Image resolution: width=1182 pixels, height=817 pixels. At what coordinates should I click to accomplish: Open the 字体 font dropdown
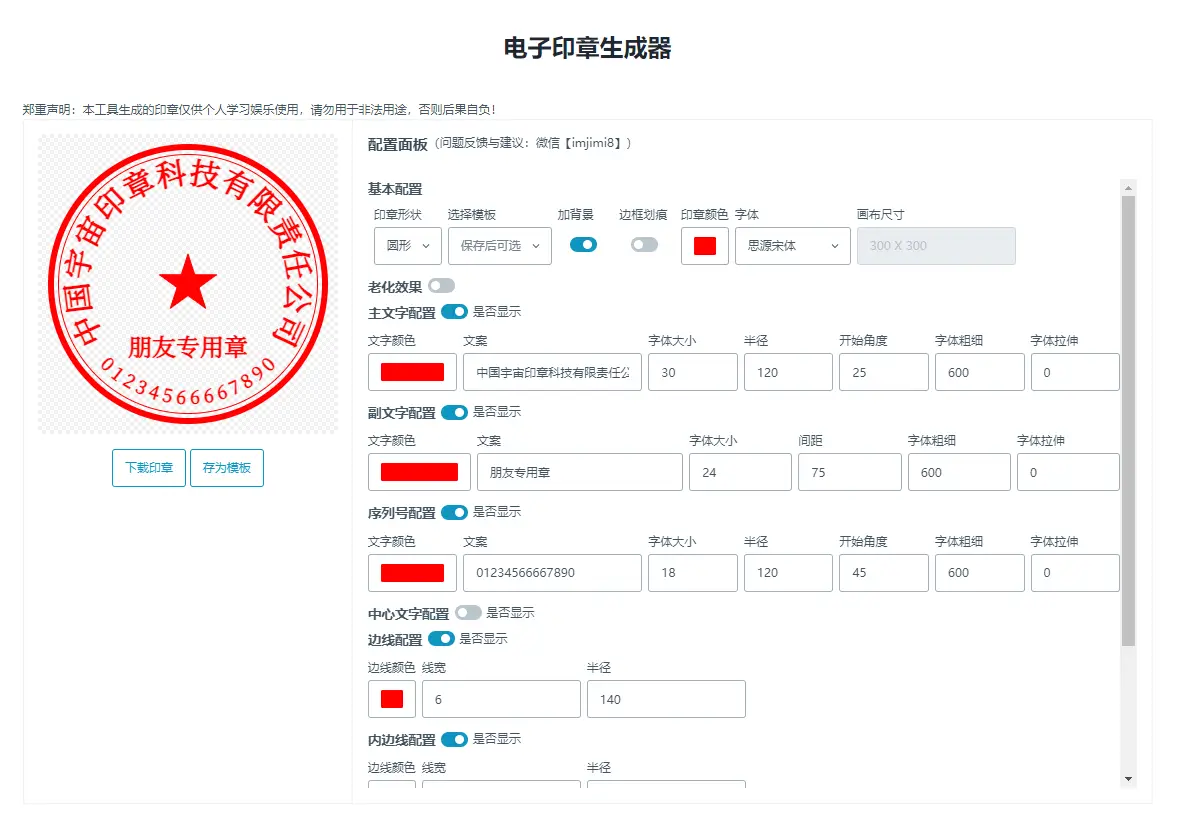click(792, 245)
